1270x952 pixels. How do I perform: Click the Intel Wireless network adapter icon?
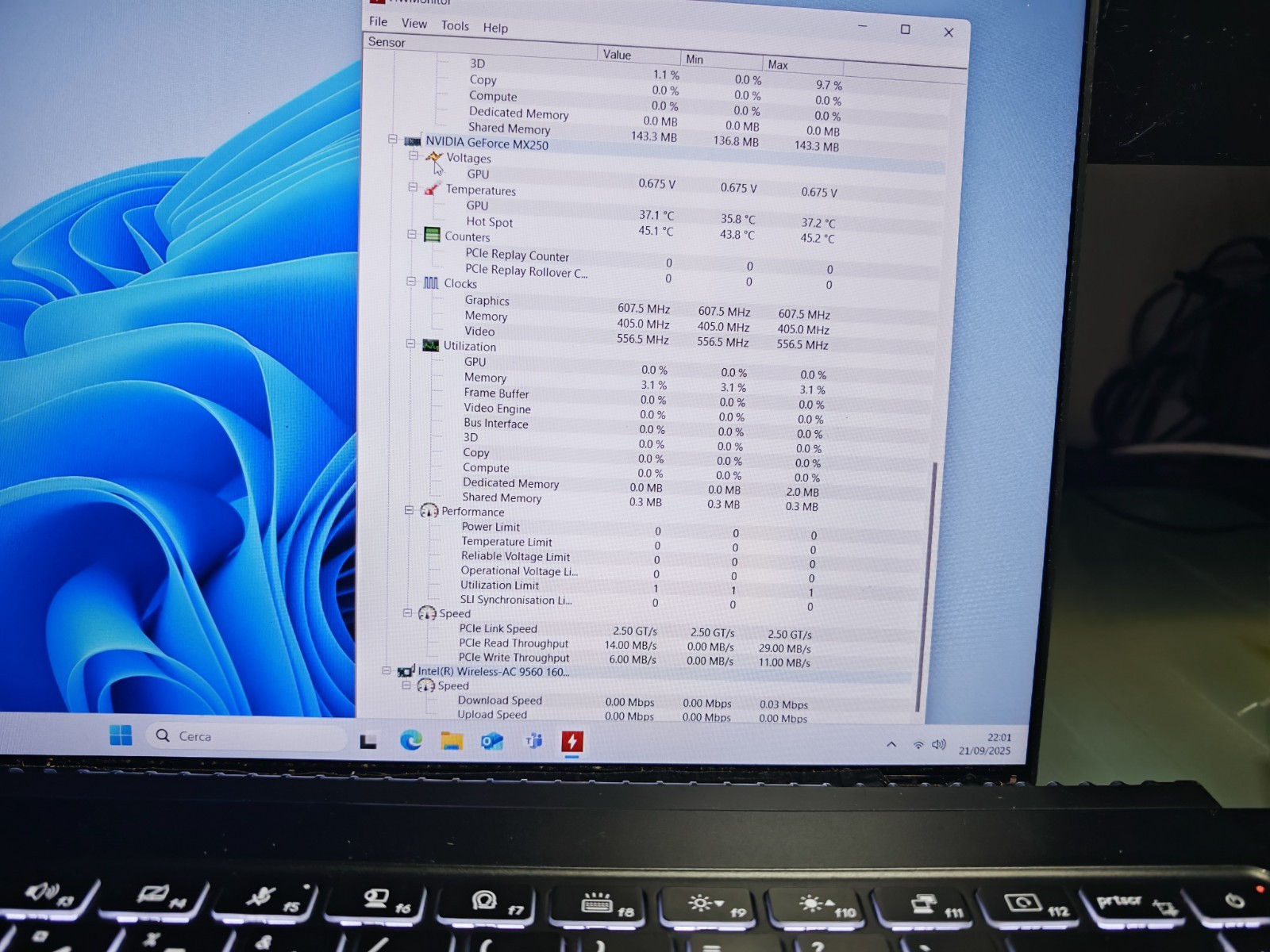[406, 671]
